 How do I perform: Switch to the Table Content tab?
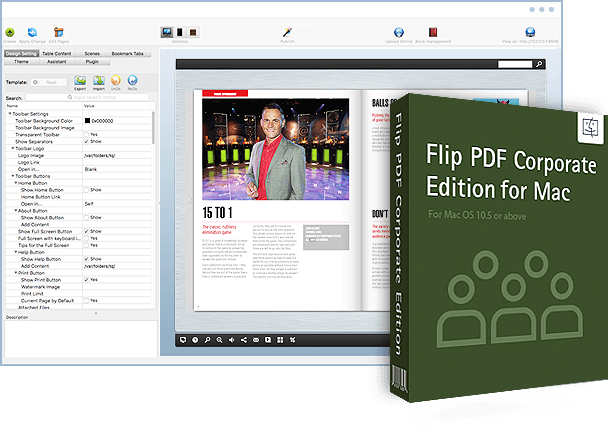click(57, 53)
